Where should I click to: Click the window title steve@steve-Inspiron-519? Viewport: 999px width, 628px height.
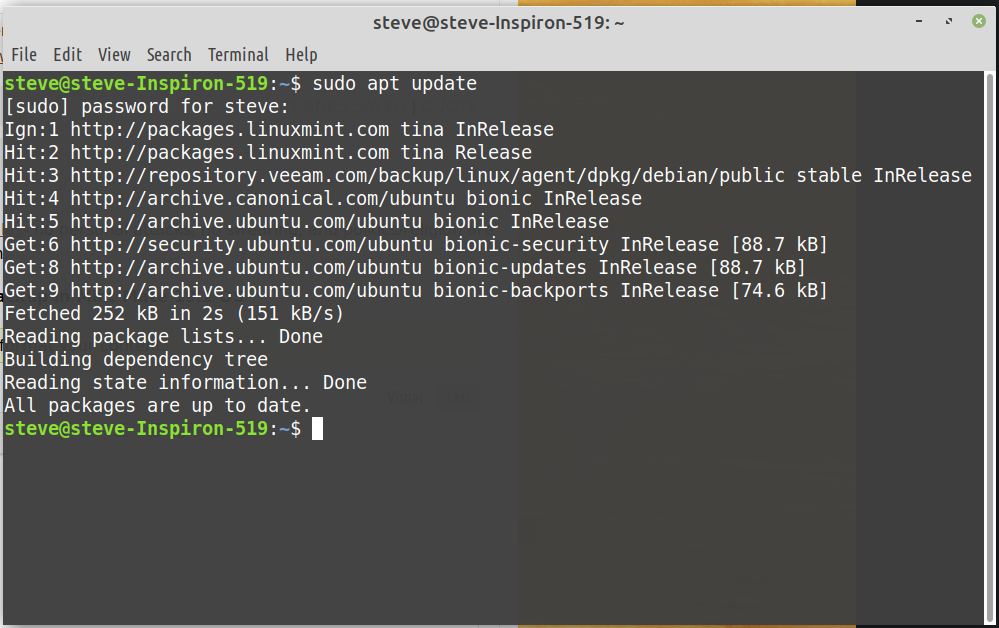pos(498,23)
